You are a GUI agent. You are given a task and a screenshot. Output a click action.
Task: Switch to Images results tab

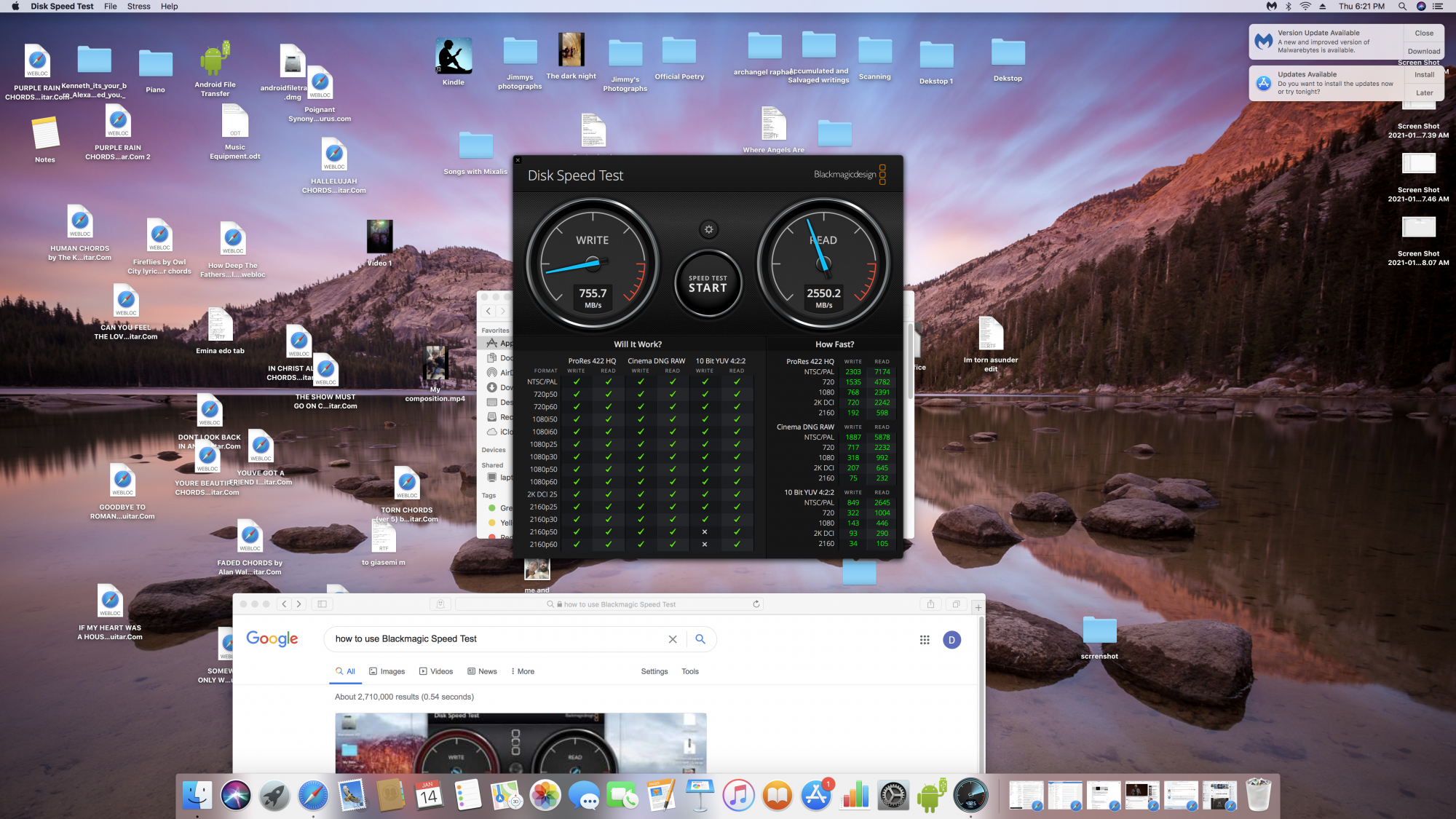387,671
